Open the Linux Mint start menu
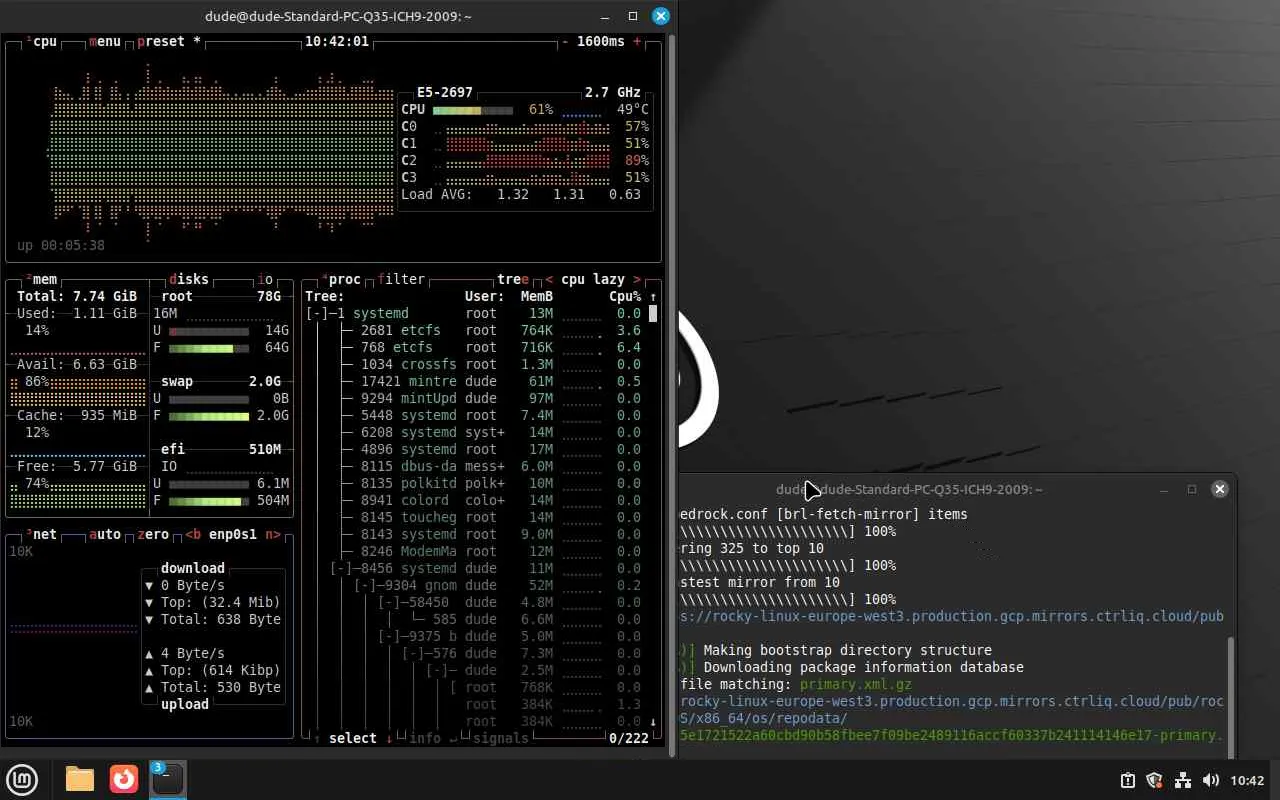This screenshot has width=1280, height=800. 23,779
